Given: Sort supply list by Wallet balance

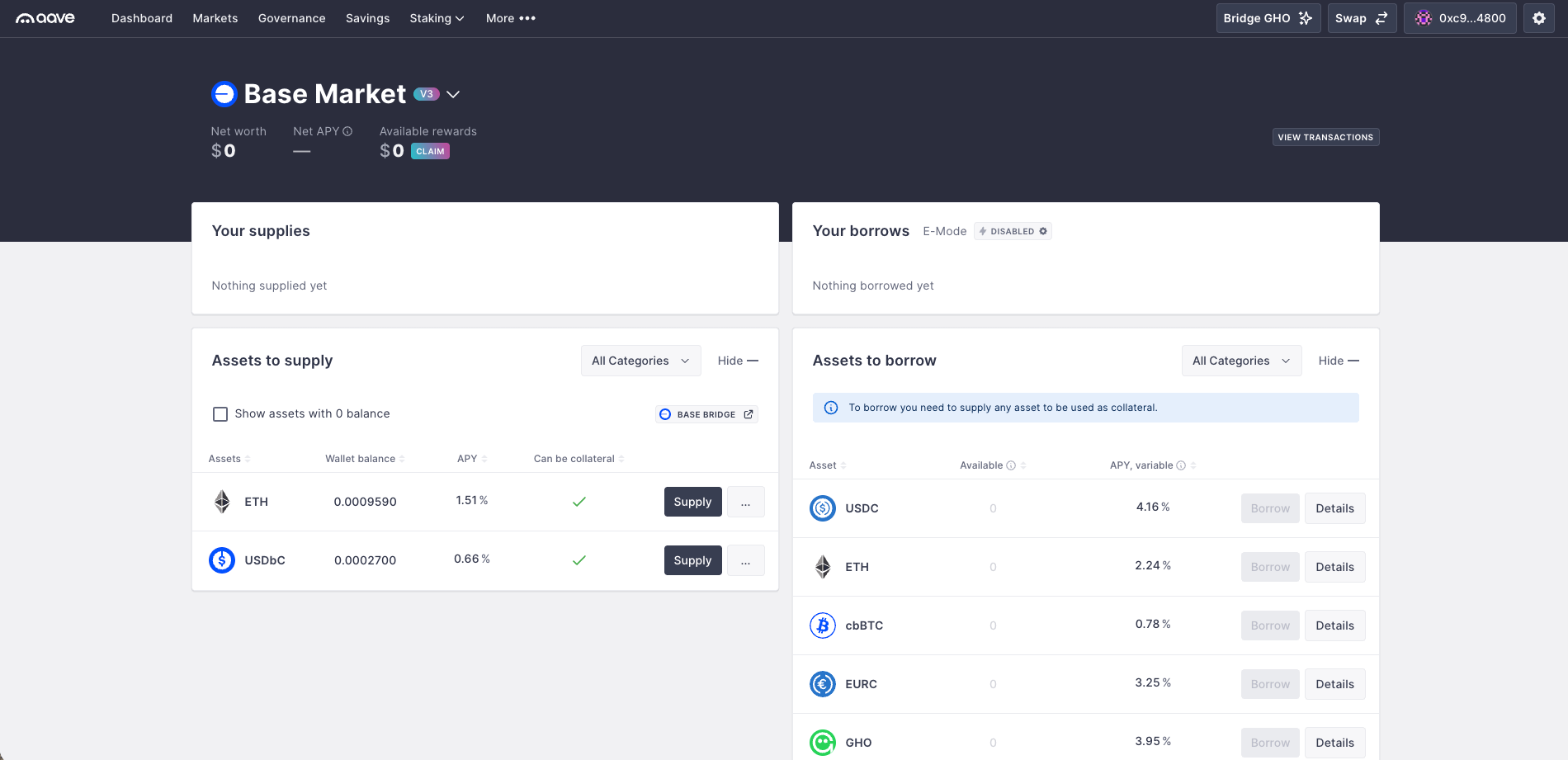Looking at the screenshot, I should click(x=365, y=459).
